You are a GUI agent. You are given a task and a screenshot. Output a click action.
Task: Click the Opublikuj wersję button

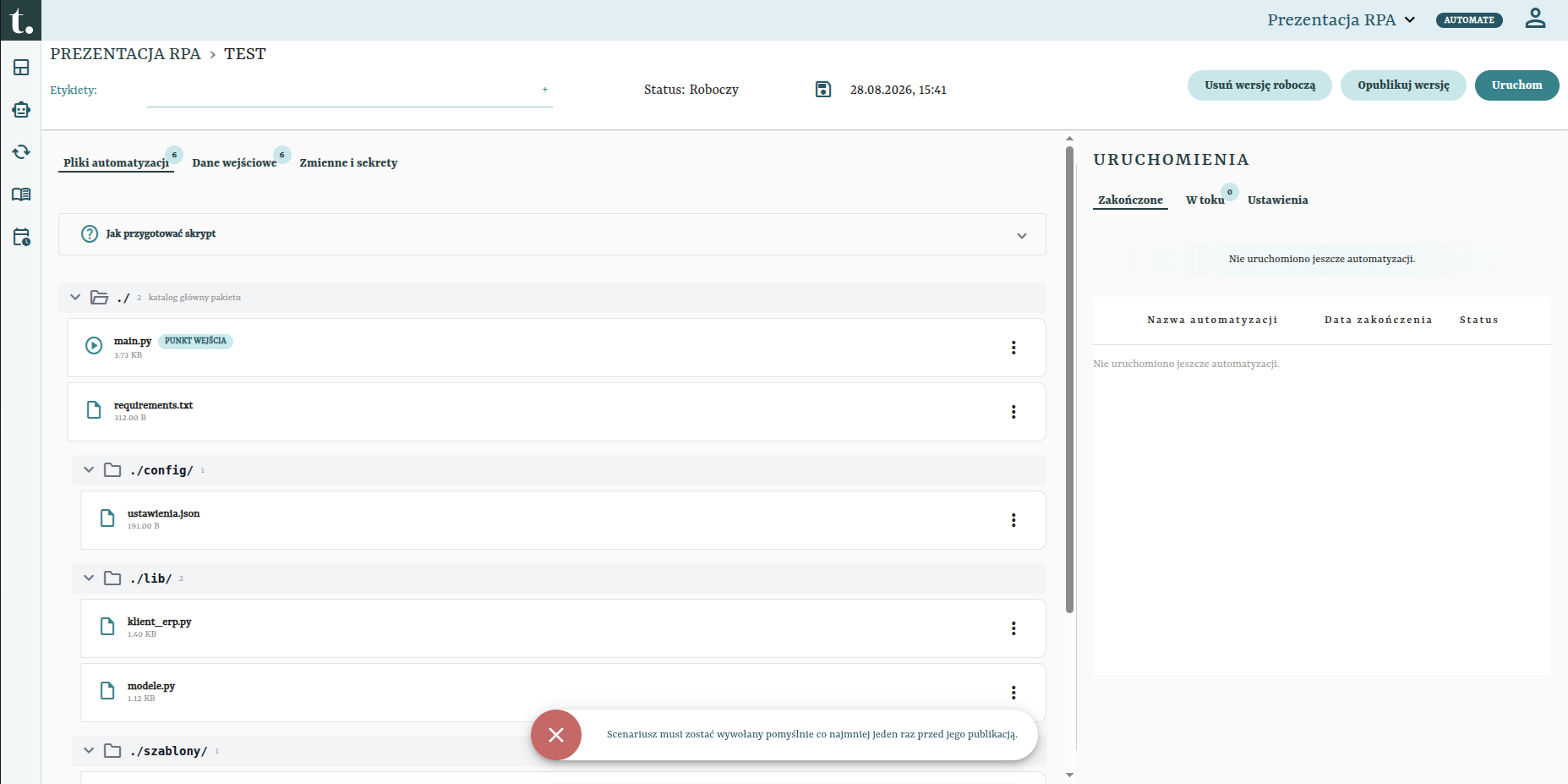point(1403,85)
